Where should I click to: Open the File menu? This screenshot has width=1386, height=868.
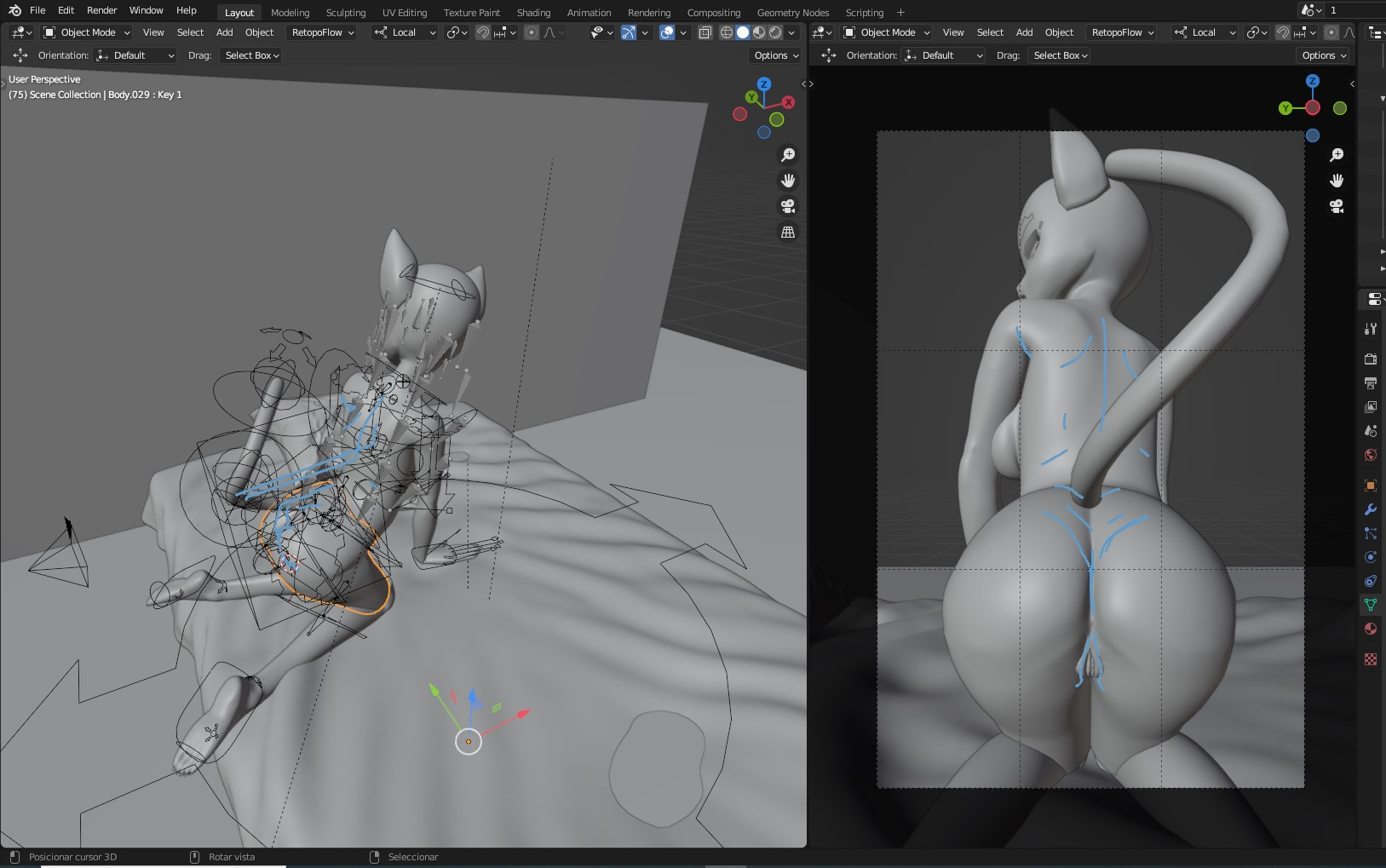[37, 10]
